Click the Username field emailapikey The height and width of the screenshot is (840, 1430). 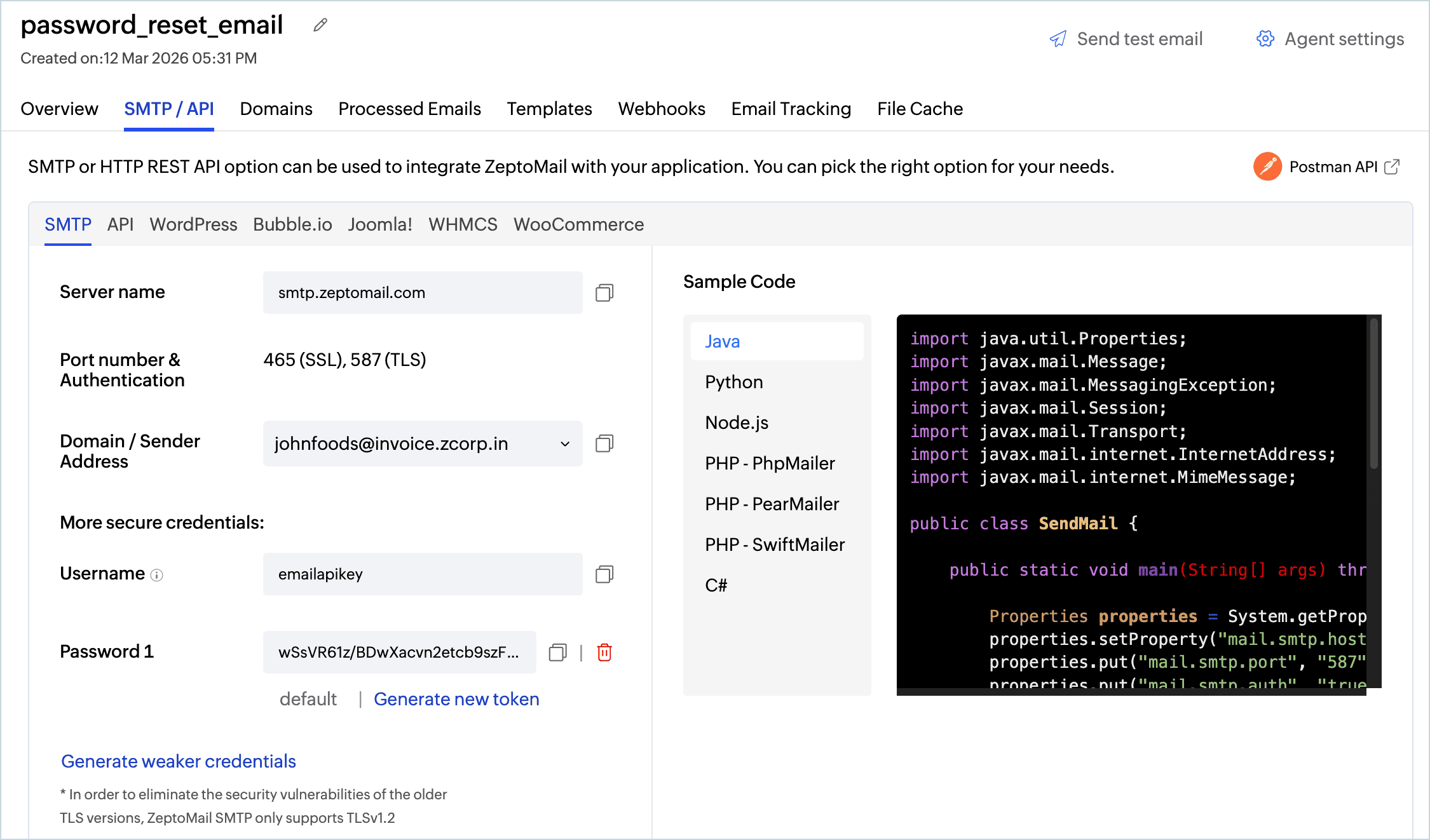pyautogui.click(x=423, y=574)
